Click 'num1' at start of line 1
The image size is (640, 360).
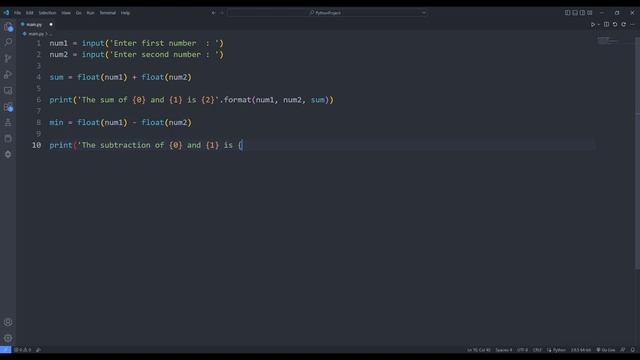click(58, 43)
